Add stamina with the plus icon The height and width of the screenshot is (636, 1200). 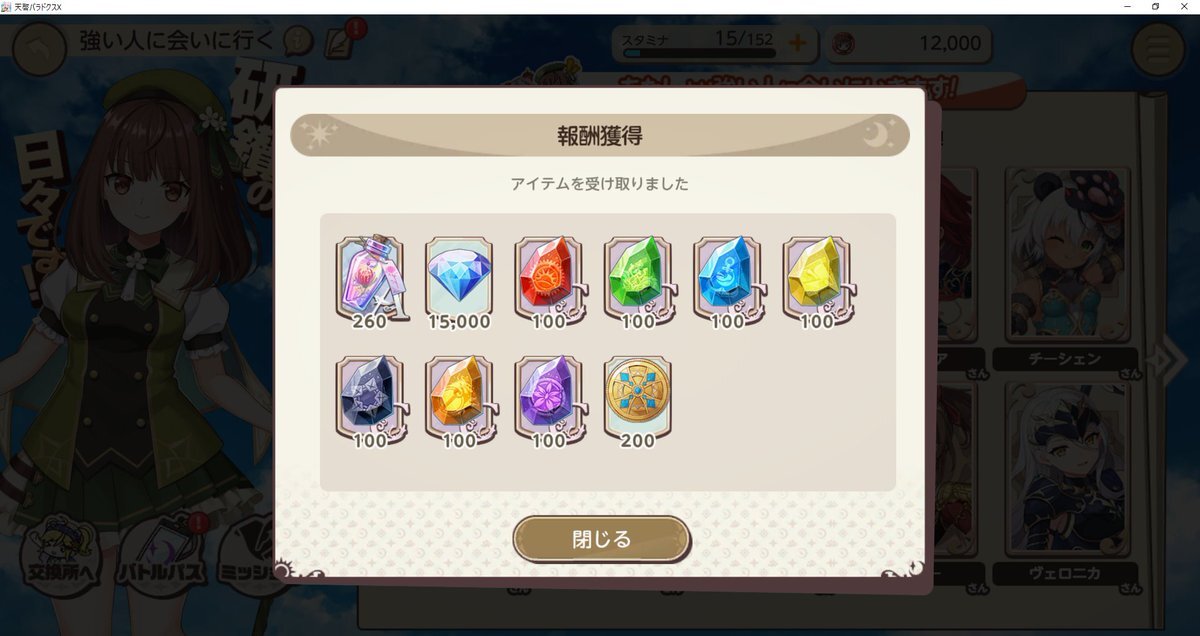(797, 43)
